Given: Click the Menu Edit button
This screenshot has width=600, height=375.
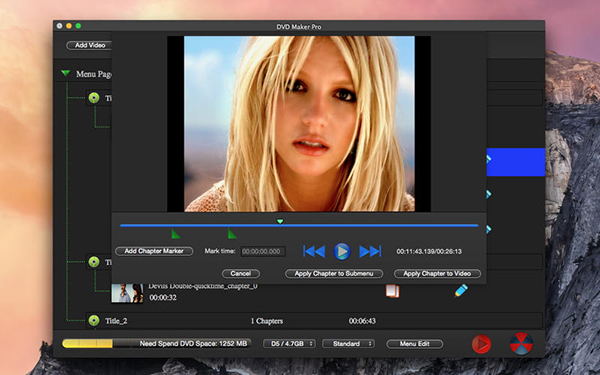Looking at the screenshot, I should (x=414, y=344).
